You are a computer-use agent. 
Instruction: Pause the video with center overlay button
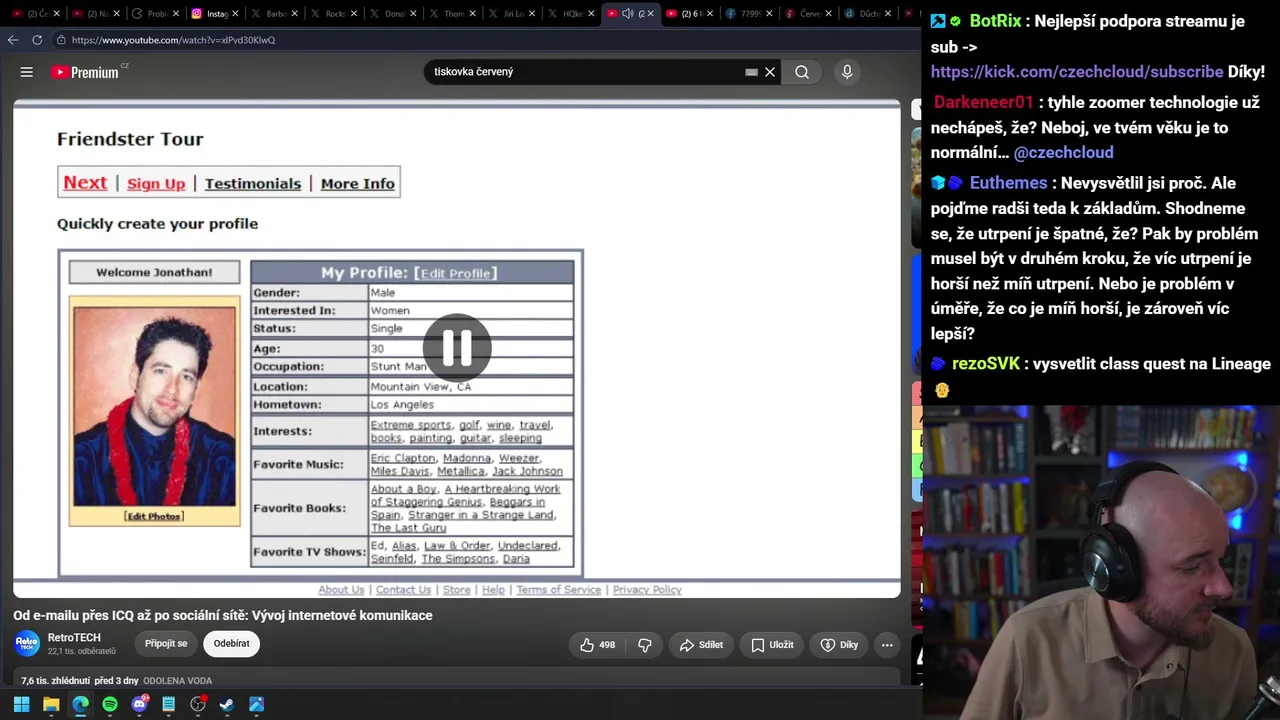[x=457, y=347]
